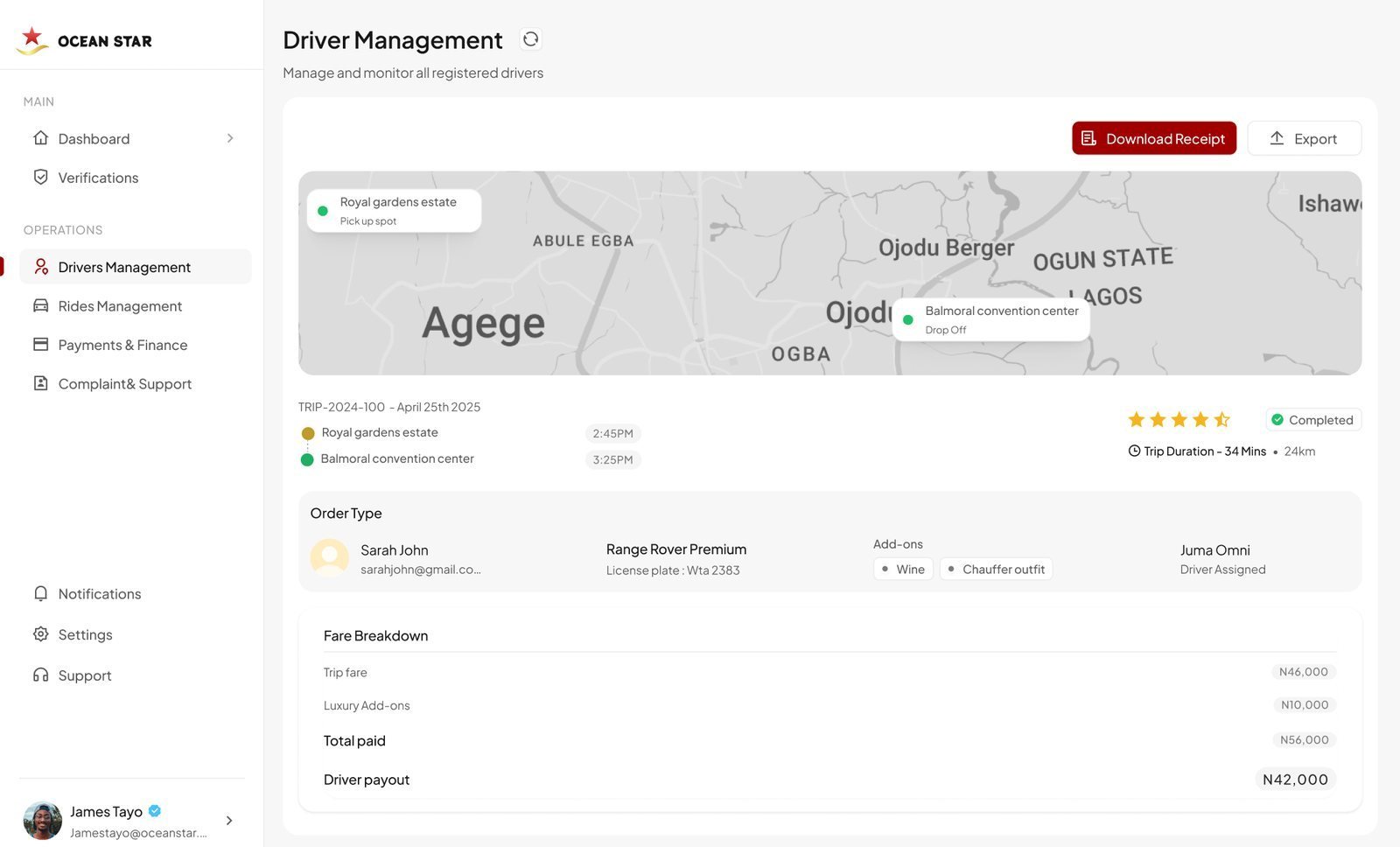Click the clock icon beside Trip Duration
The width and height of the screenshot is (1400, 847).
(1134, 451)
